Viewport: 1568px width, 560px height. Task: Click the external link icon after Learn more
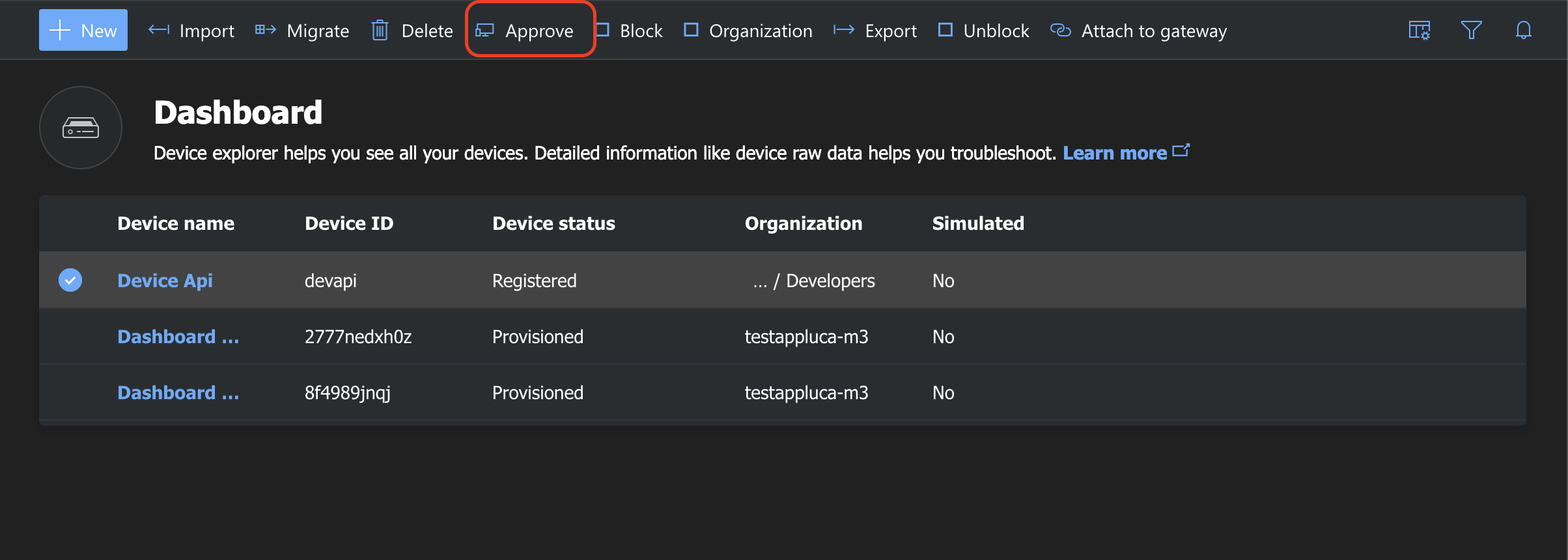click(x=1181, y=150)
